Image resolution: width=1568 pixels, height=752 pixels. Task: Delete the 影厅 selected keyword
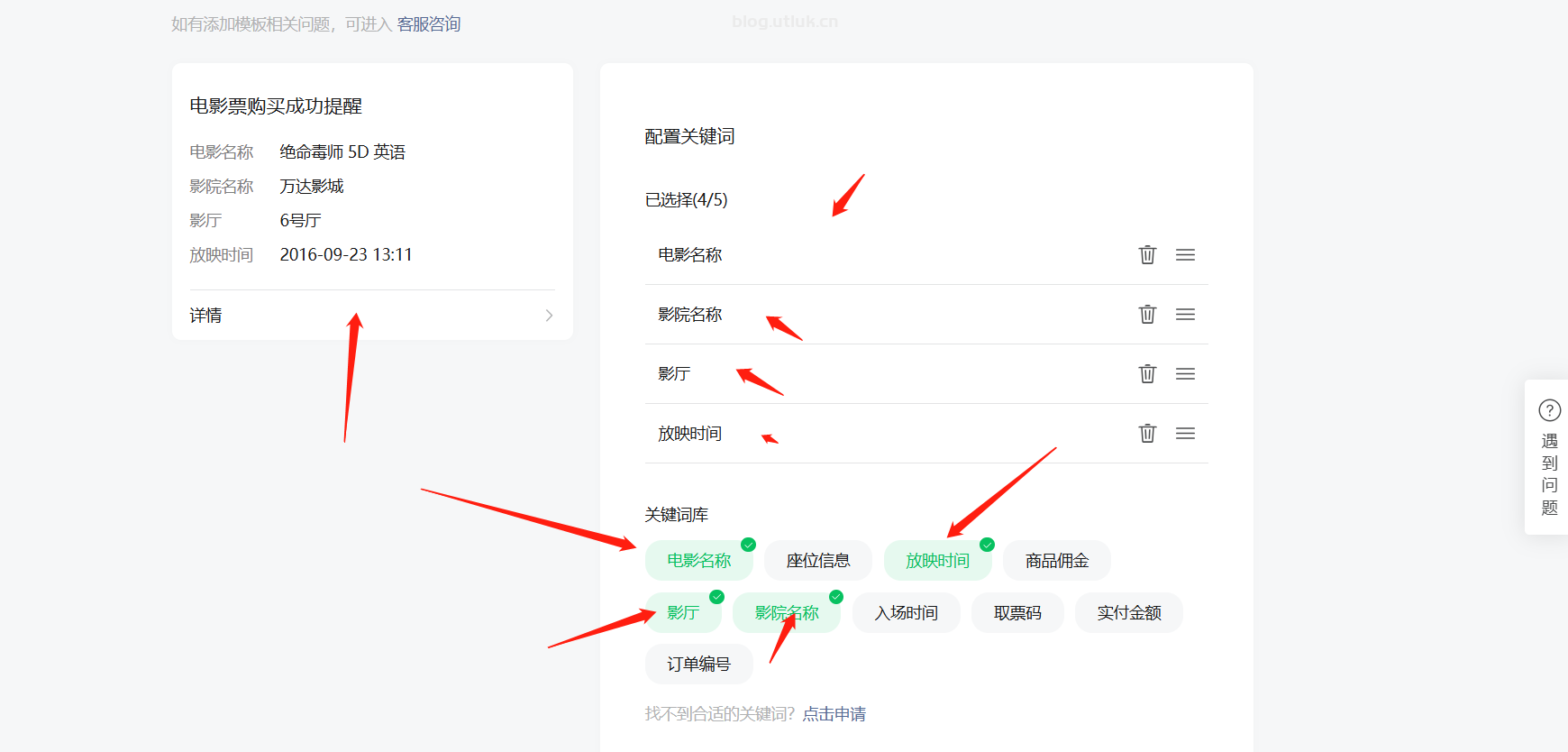[1147, 373]
